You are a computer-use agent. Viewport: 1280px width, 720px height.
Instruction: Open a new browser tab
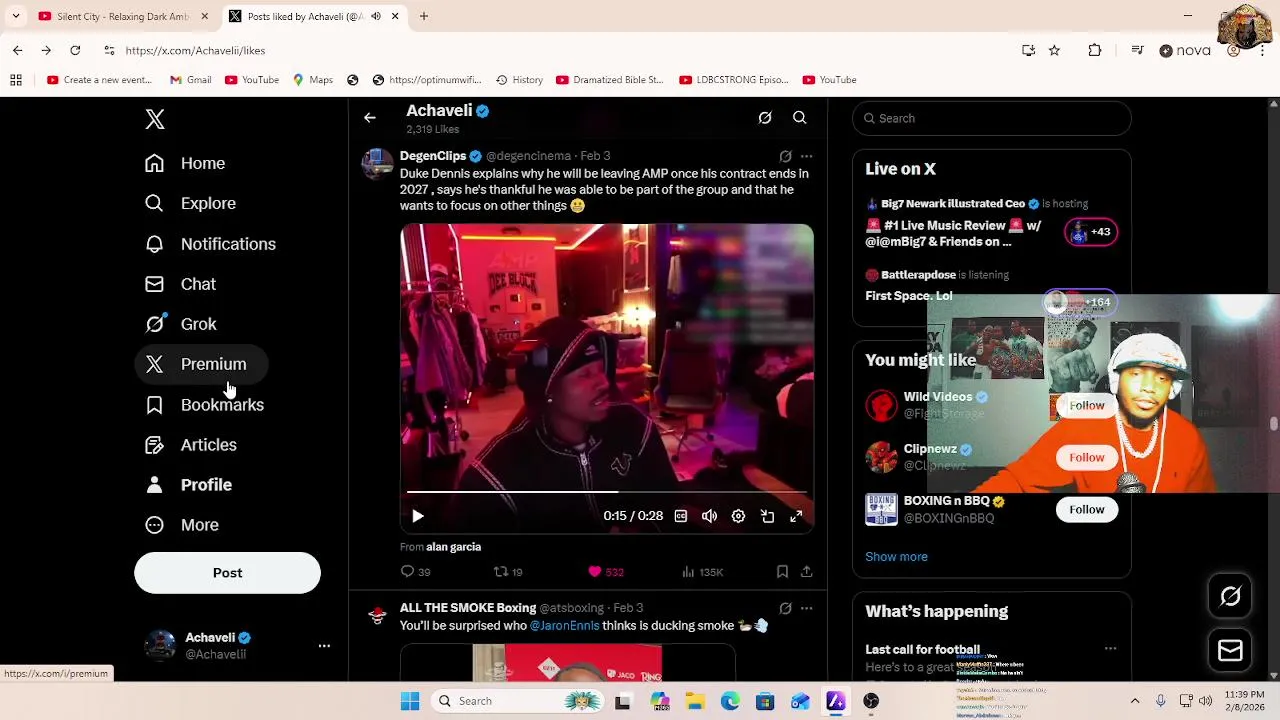pos(424,16)
